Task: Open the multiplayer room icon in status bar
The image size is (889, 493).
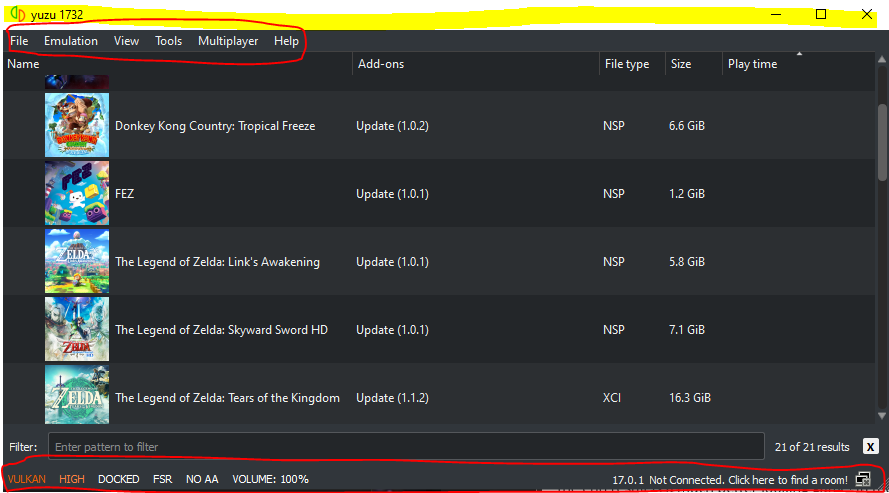Action: pyautogui.click(x=863, y=479)
